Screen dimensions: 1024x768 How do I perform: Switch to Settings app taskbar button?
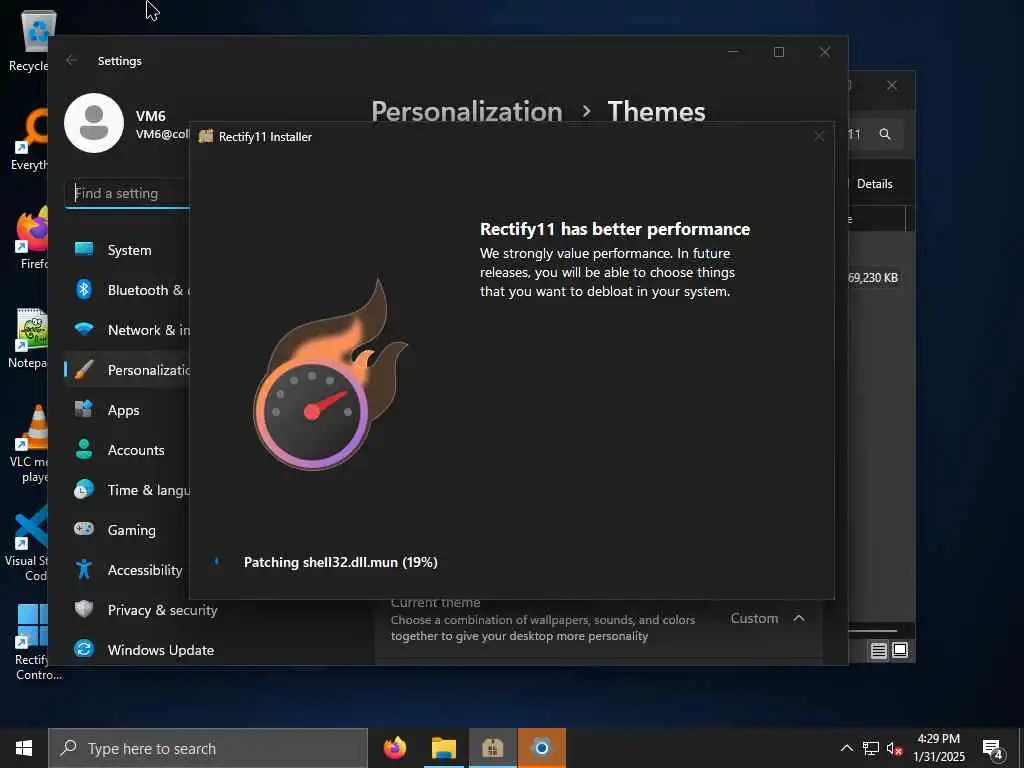[x=541, y=748]
